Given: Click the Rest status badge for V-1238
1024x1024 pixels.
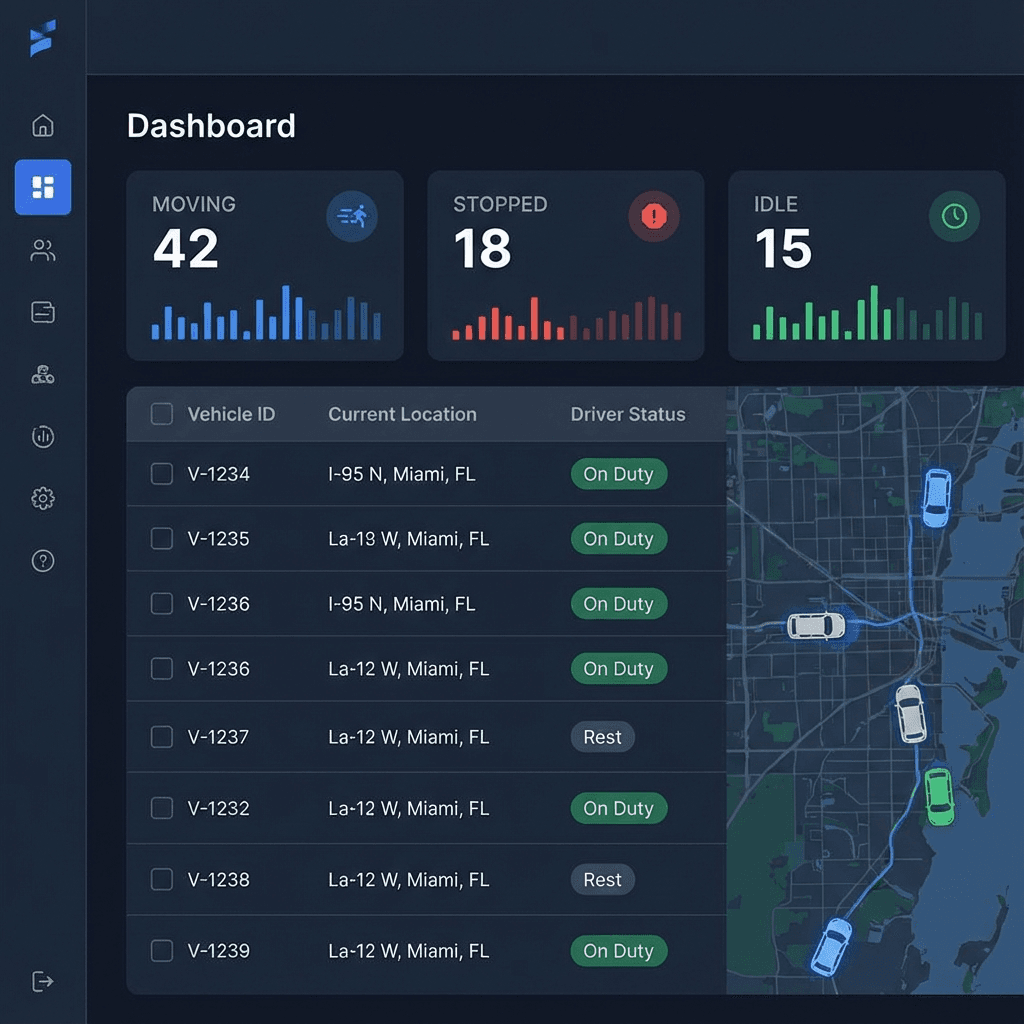Looking at the screenshot, I should pos(602,880).
